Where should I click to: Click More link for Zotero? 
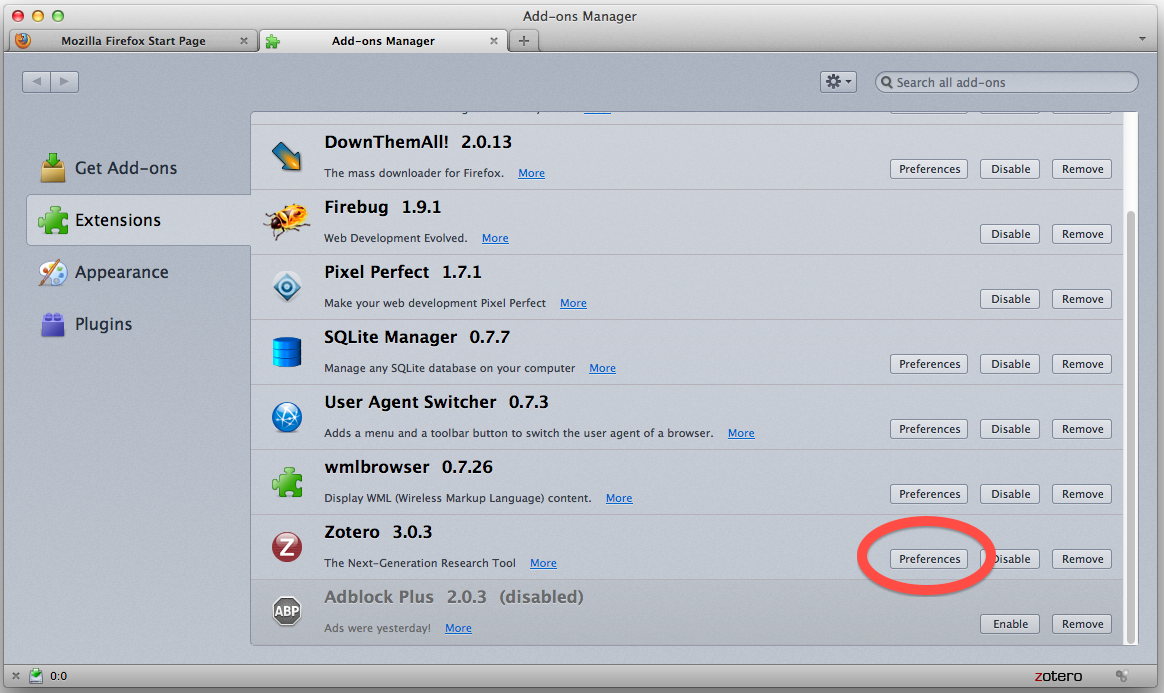pyautogui.click(x=543, y=563)
